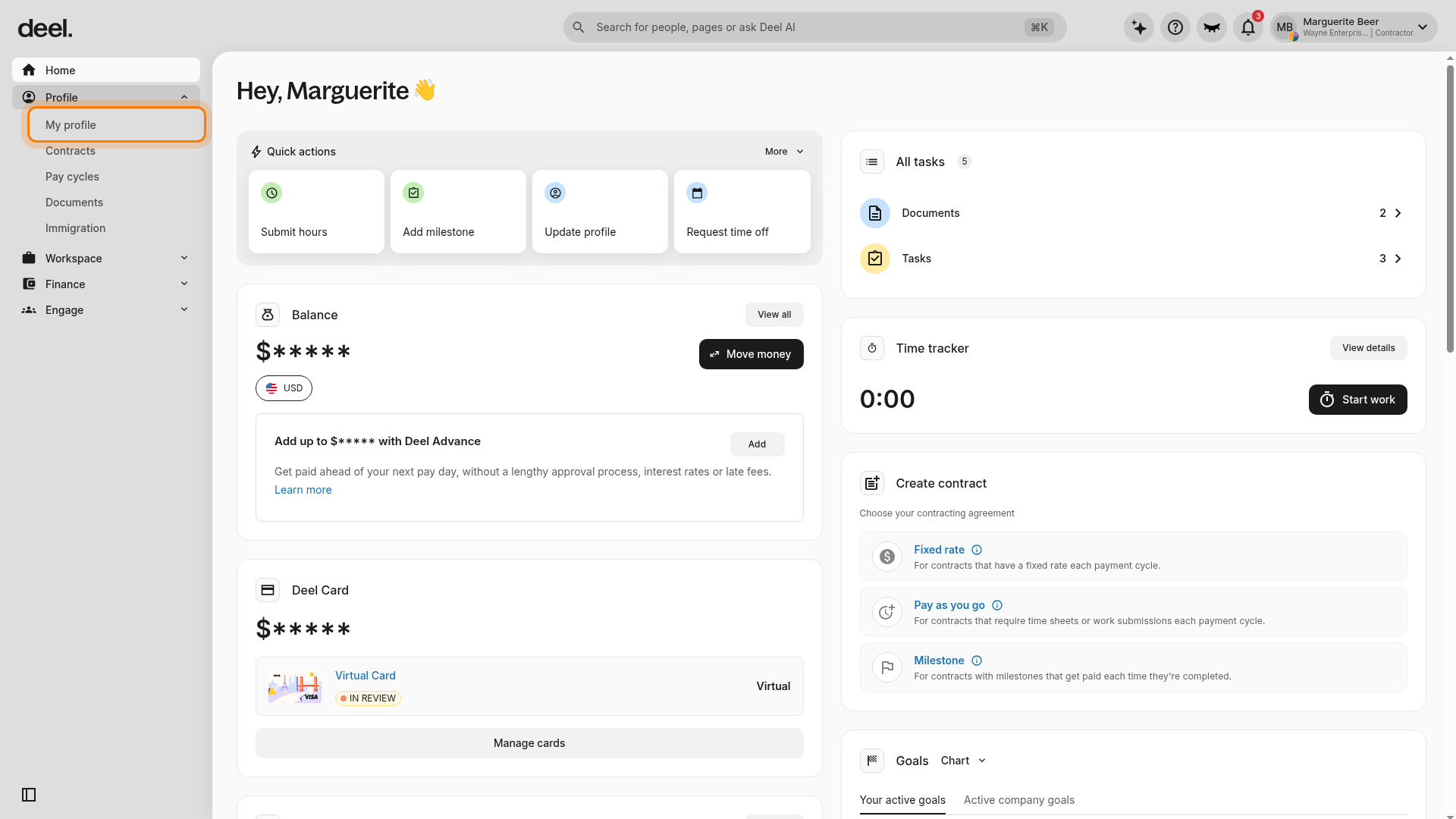Click Pay as you go info icon
The width and height of the screenshot is (1456, 819).
(997, 605)
